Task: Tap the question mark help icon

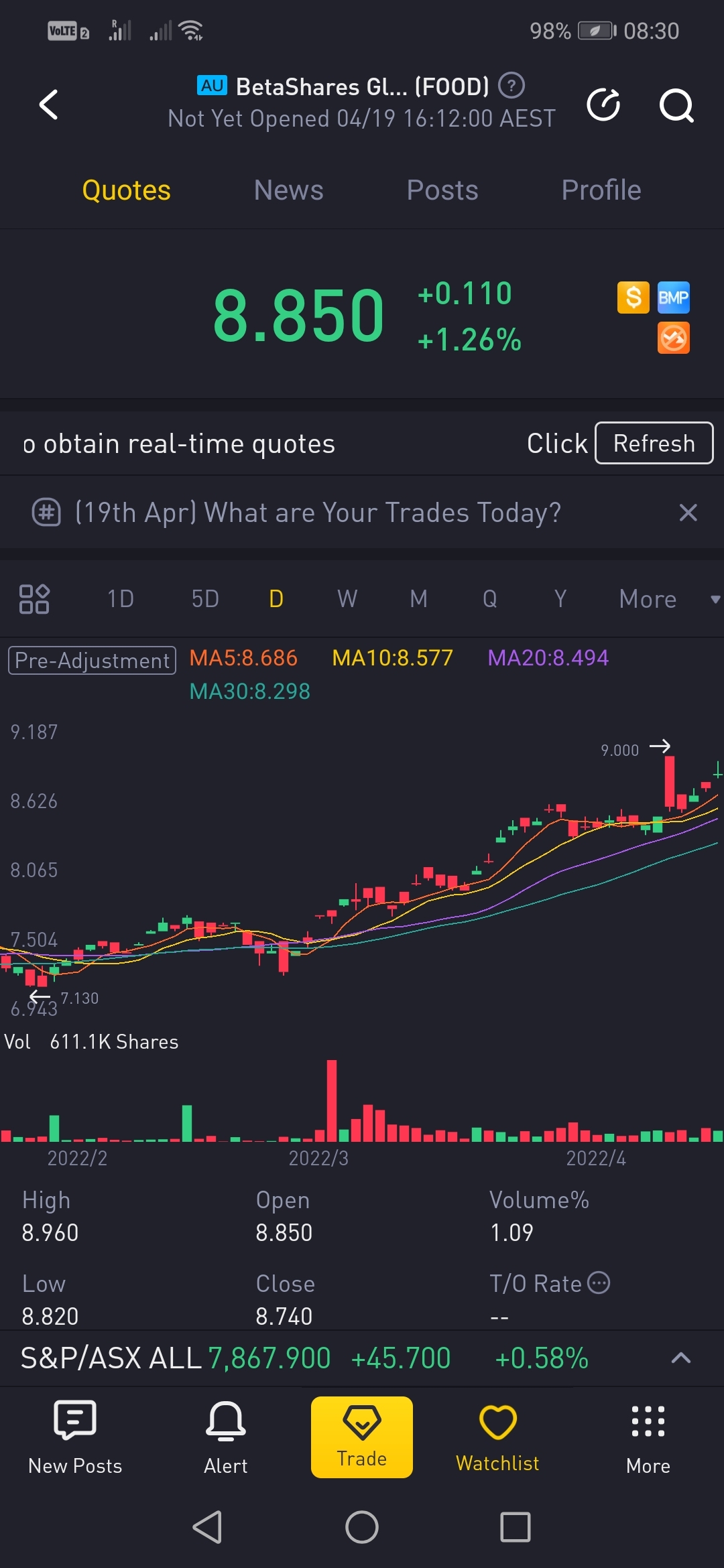Action: 511,85
